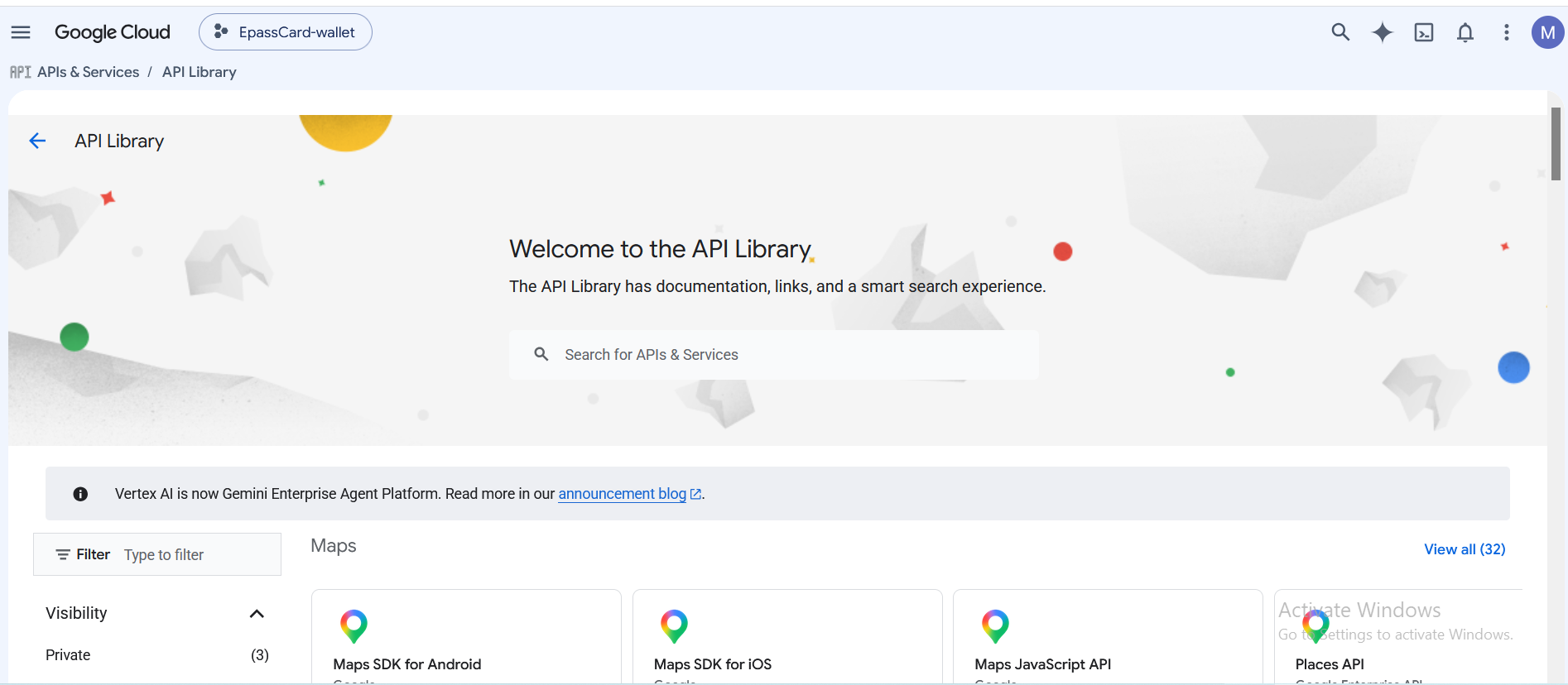Open the EpassCard-wallet project picker
This screenshot has height=685, width=1568.
coord(286,32)
